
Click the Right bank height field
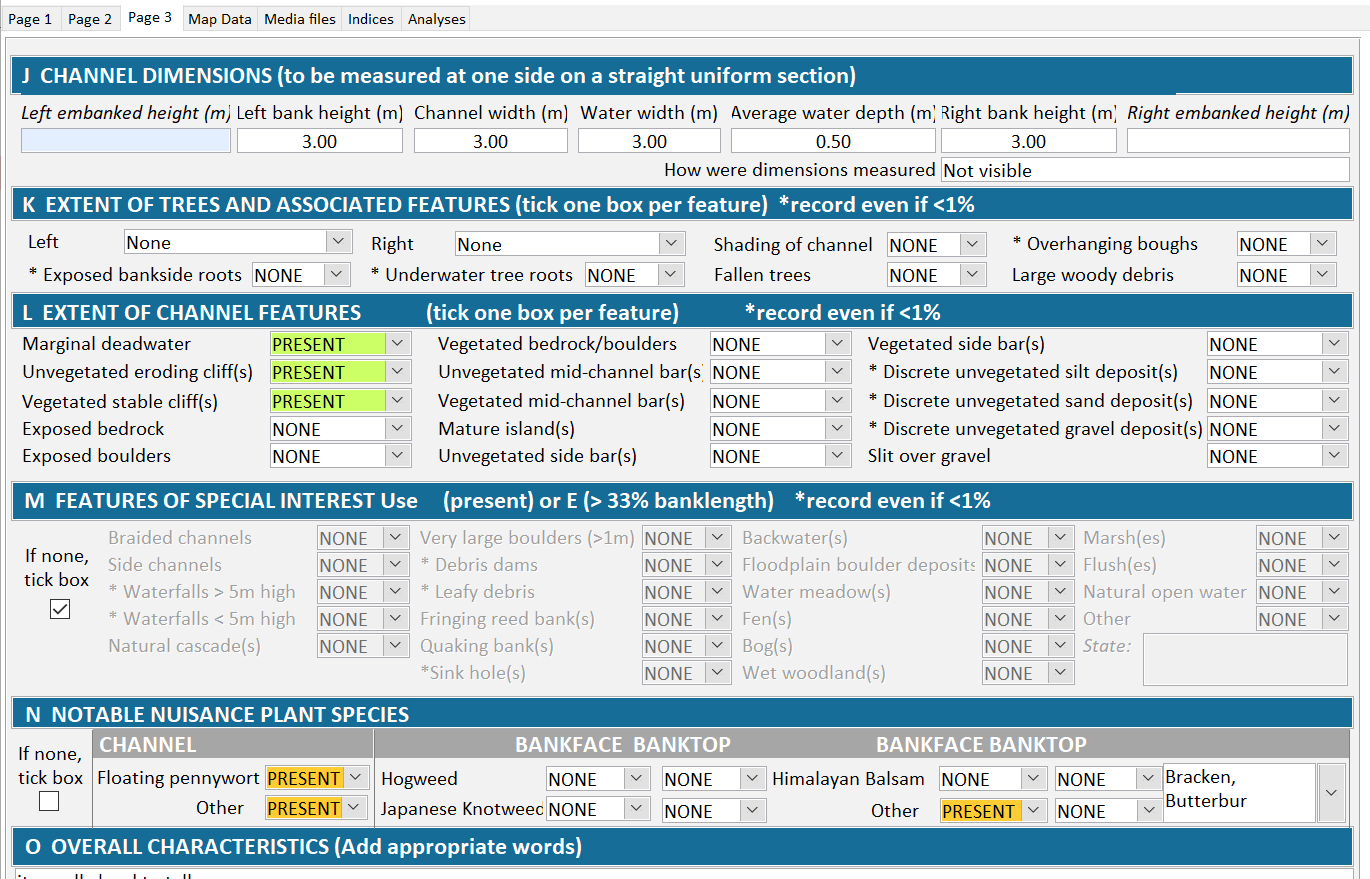[1028, 141]
